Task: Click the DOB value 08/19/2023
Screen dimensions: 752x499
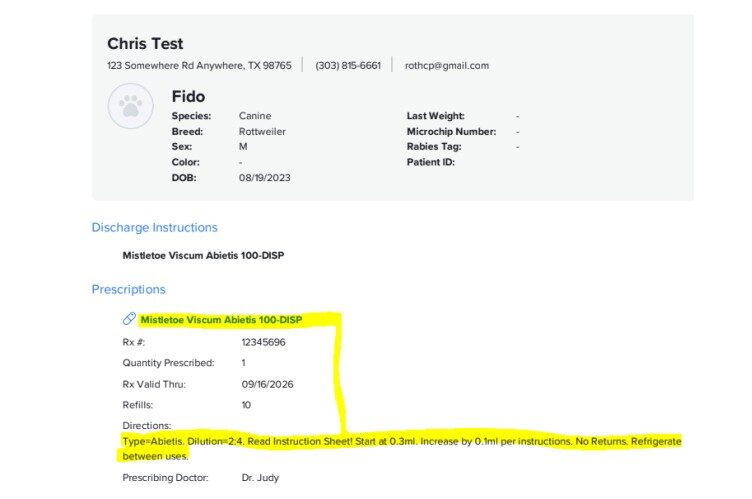Action: click(264, 177)
